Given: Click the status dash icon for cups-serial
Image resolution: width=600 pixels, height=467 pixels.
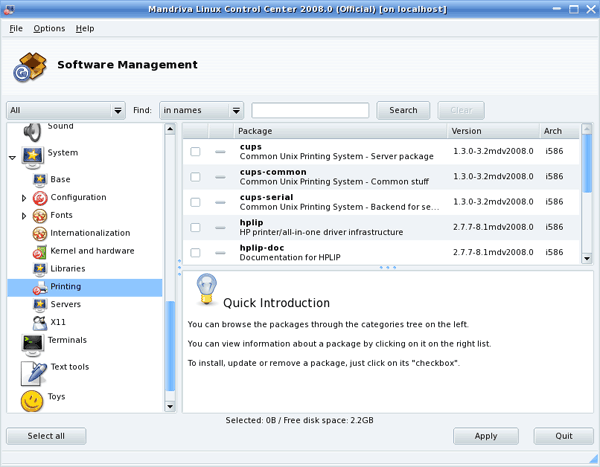Looking at the screenshot, I should tap(220, 202).
